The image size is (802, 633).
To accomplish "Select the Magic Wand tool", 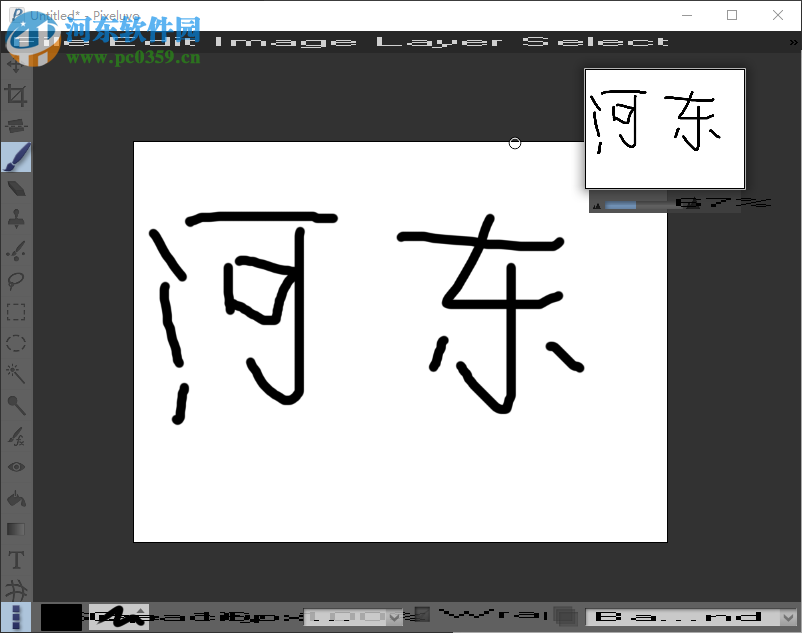I will 15,374.
